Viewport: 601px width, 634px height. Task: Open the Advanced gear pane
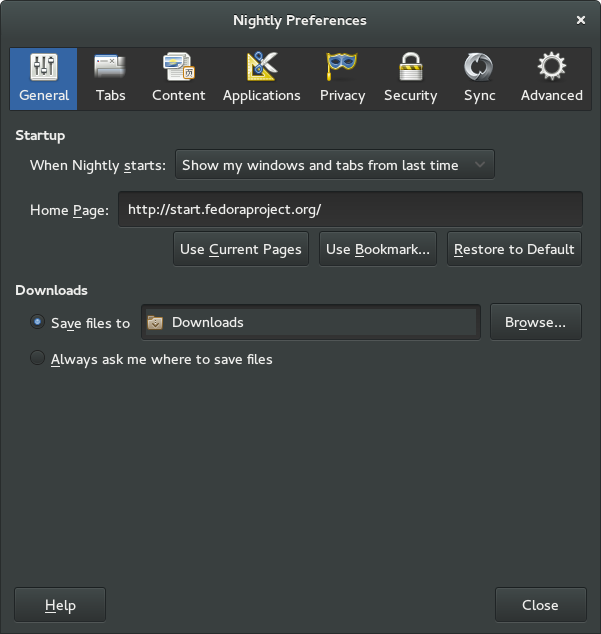[552, 79]
